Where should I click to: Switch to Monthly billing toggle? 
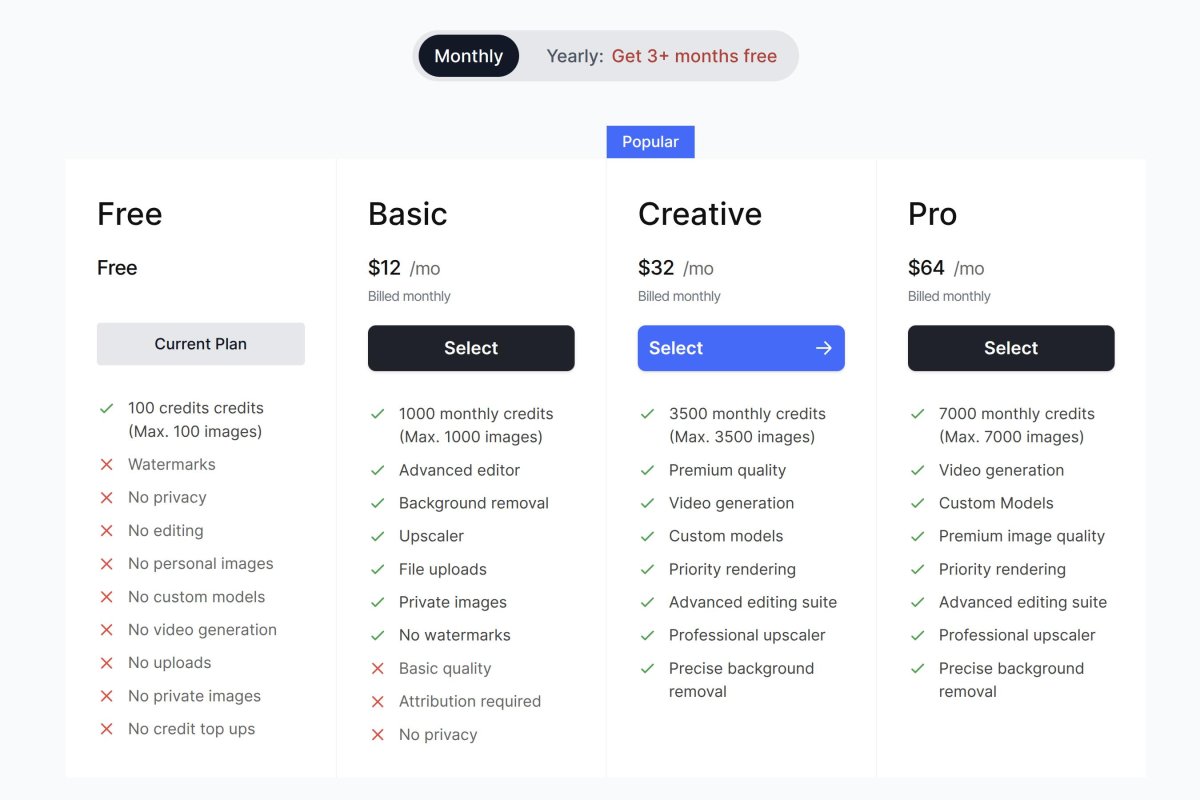[x=468, y=56]
